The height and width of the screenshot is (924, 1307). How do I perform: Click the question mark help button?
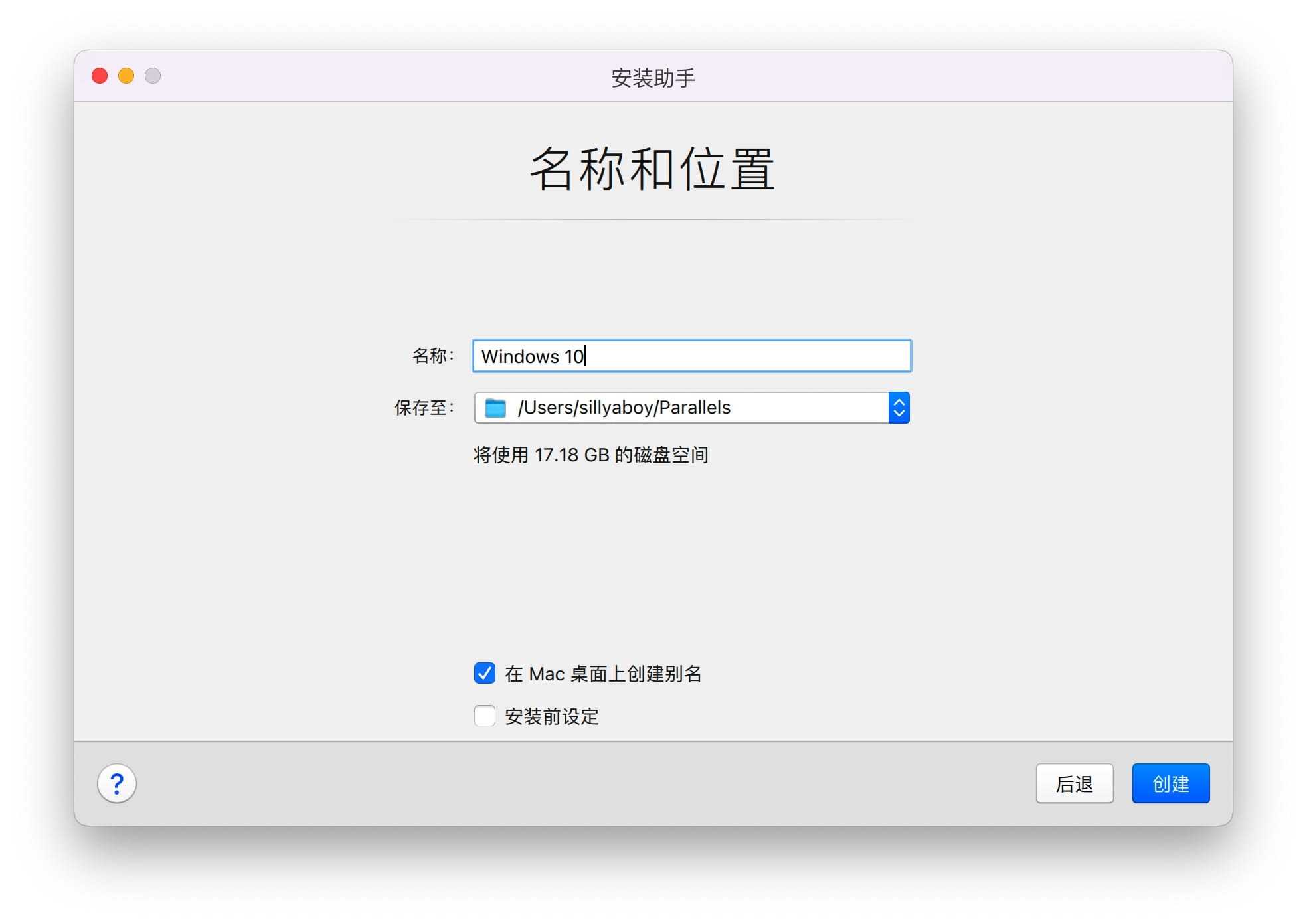pos(117,784)
